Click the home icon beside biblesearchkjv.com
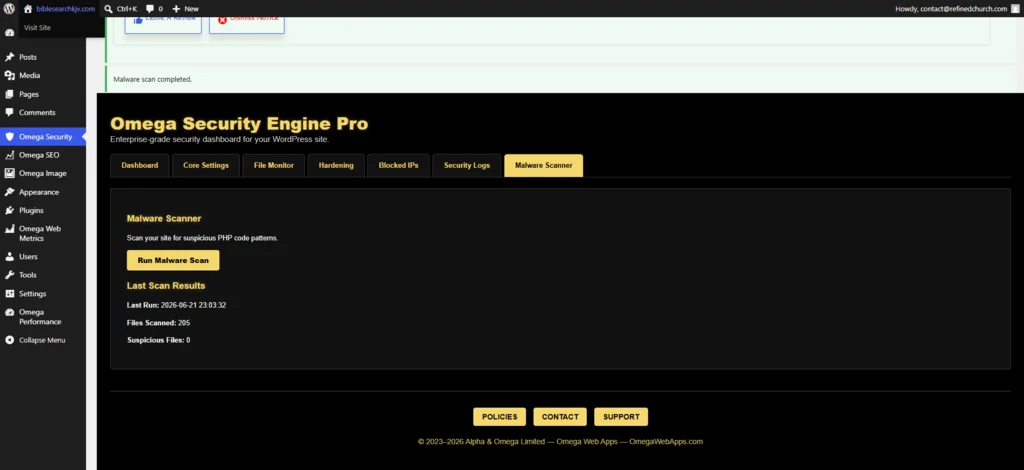 click(27, 8)
